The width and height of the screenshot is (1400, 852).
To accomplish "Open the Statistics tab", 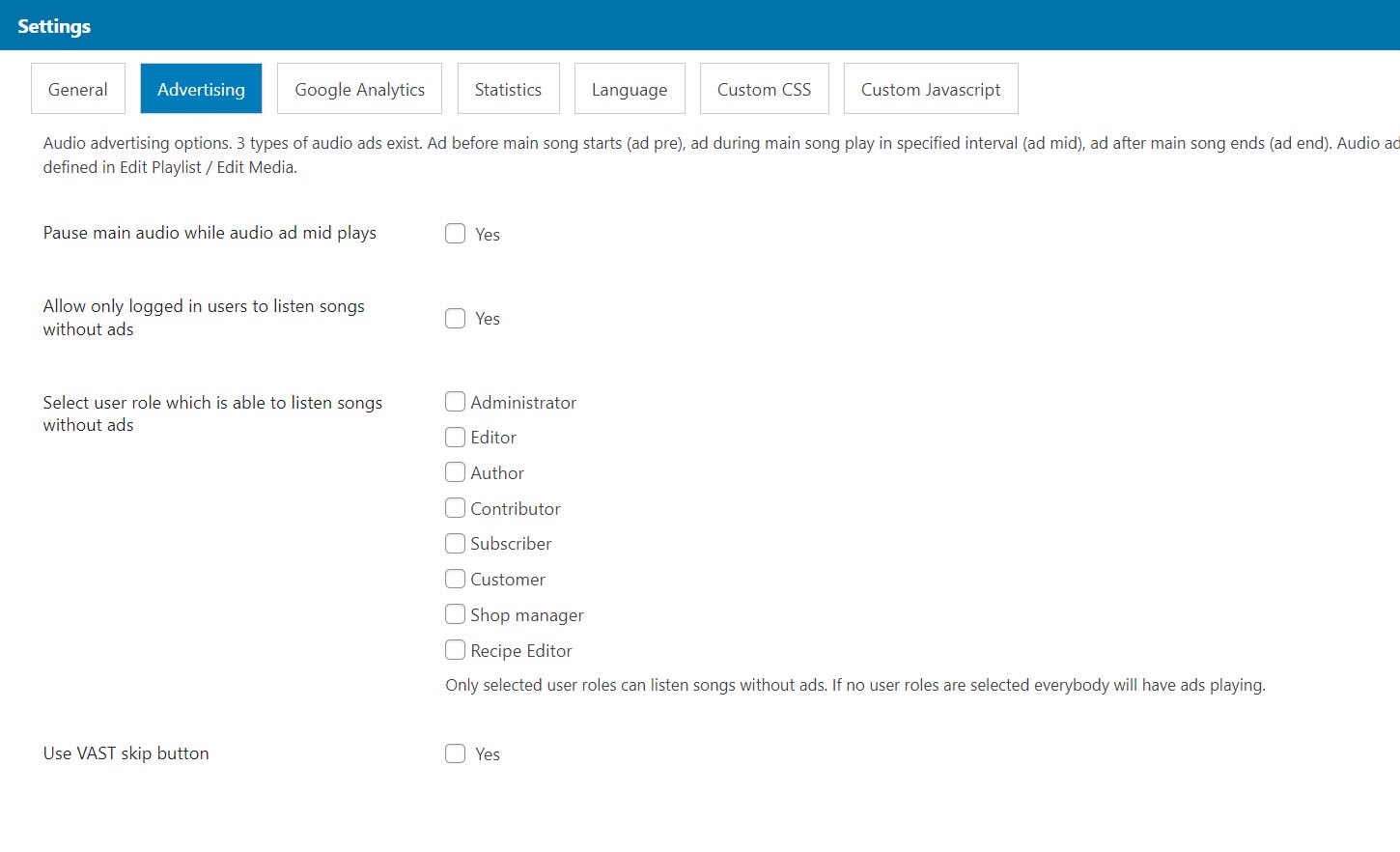I will point(508,89).
